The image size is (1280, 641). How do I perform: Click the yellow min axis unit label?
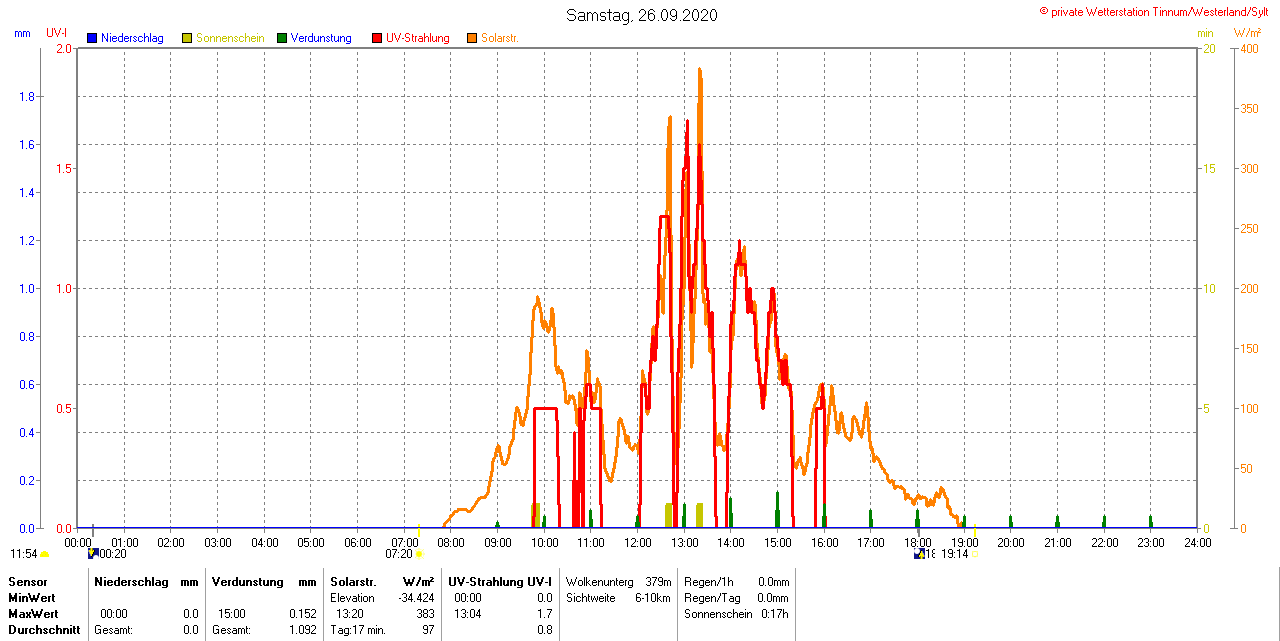pos(1205,33)
